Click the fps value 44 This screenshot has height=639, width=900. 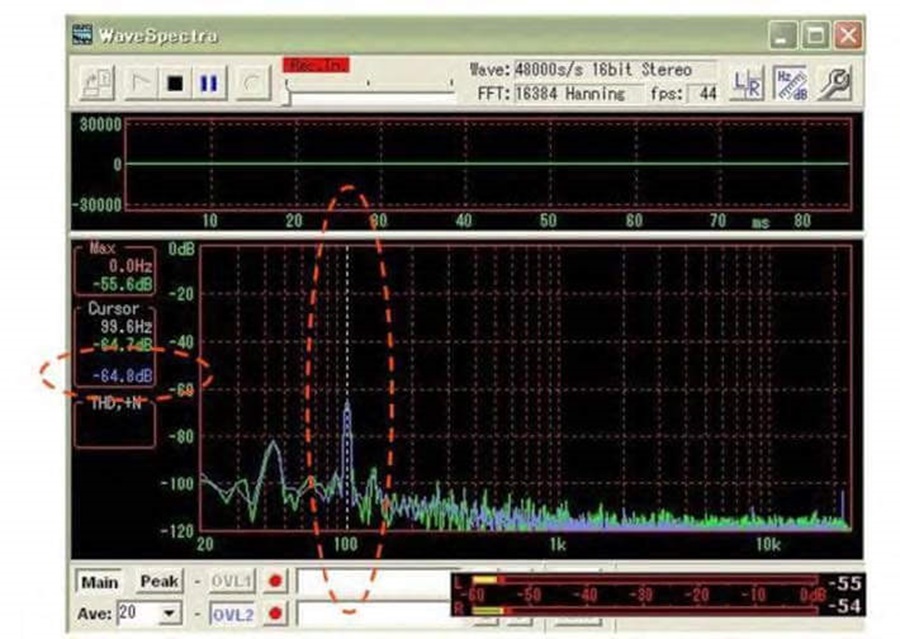703,94
